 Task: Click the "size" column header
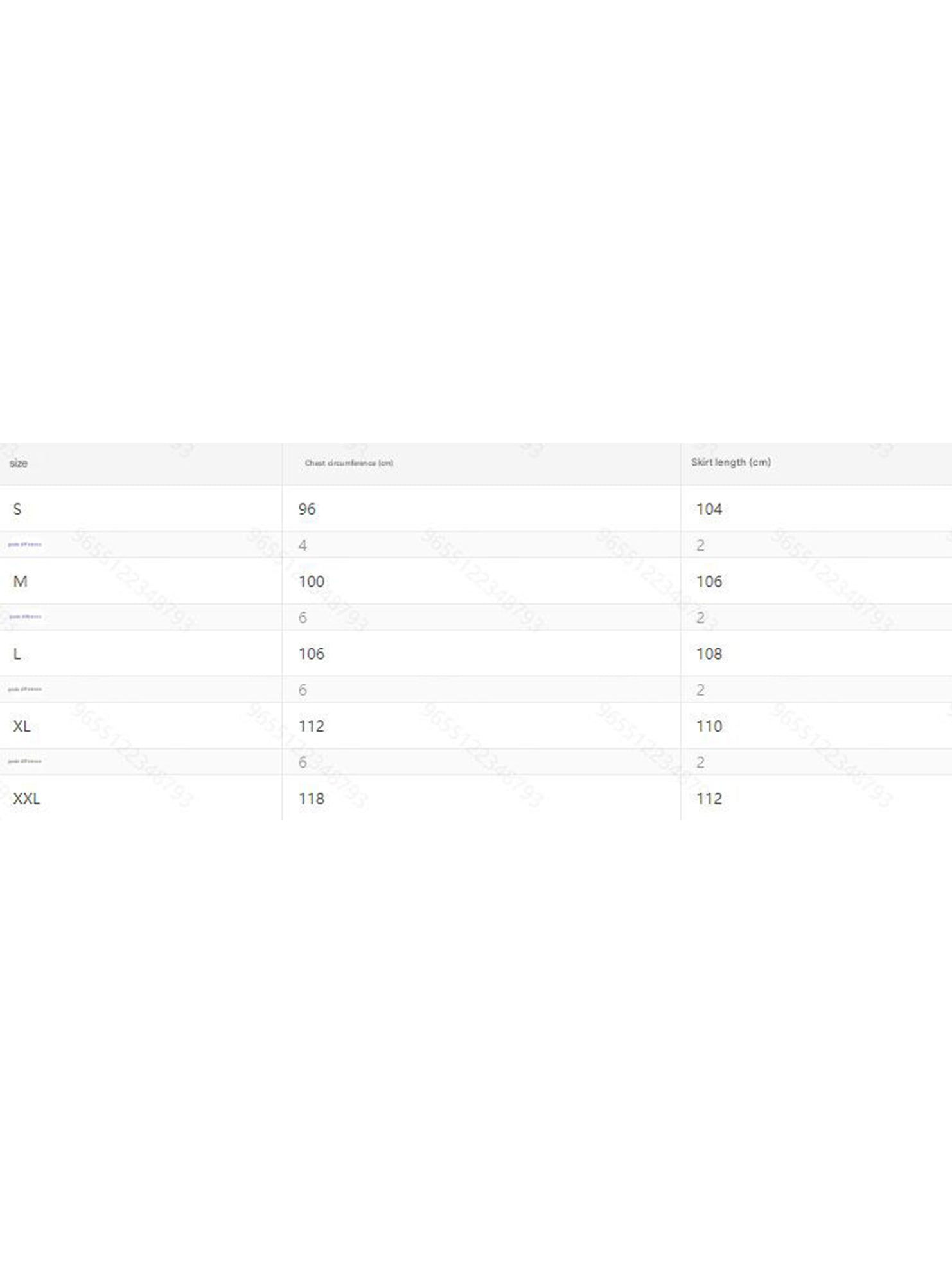[19, 463]
